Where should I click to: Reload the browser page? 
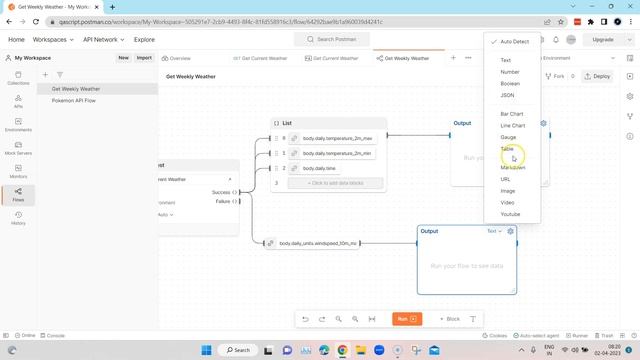coord(36,22)
